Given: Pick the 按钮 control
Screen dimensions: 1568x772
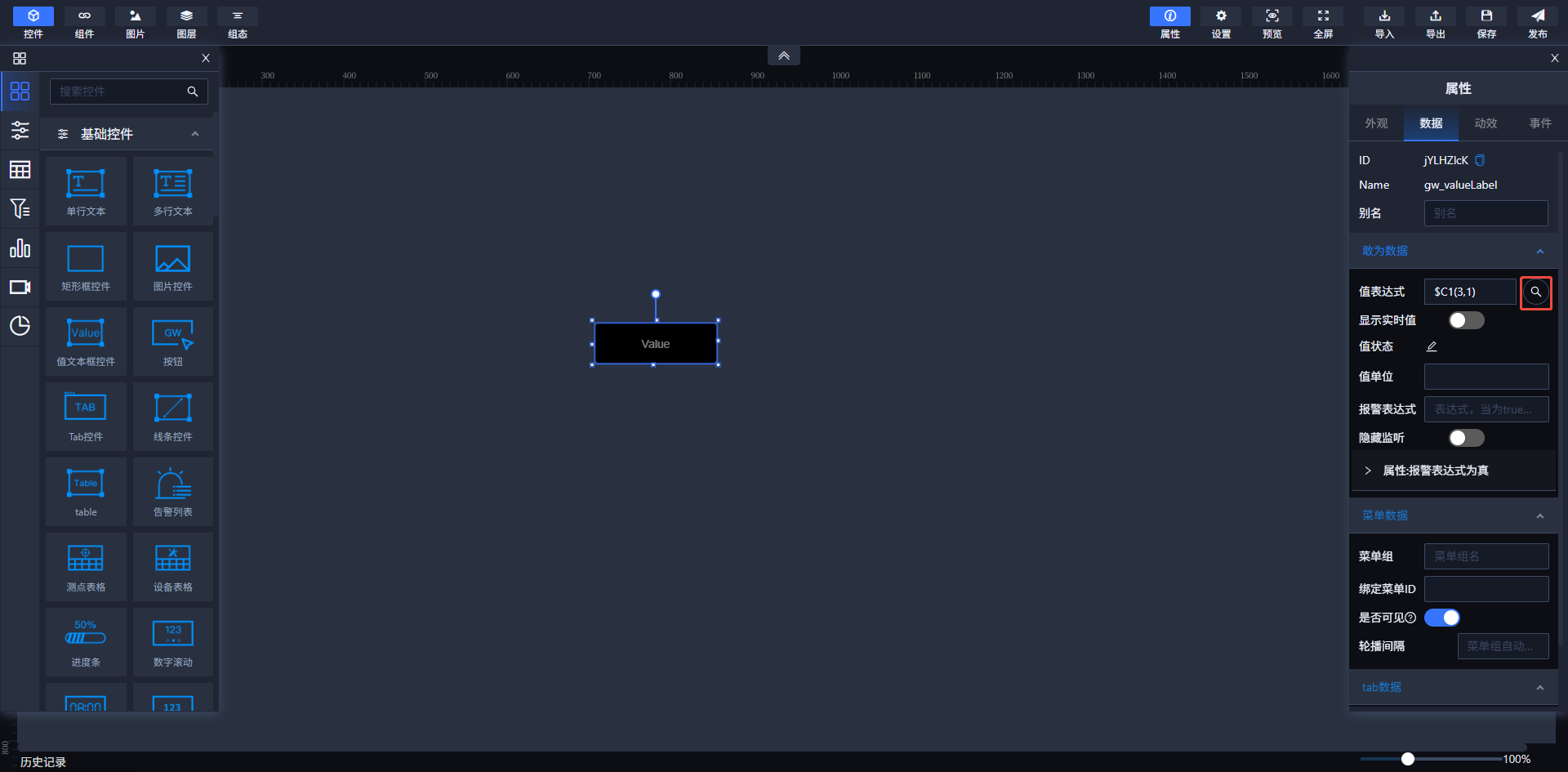Looking at the screenshot, I should pyautogui.click(x=173, y=341).
